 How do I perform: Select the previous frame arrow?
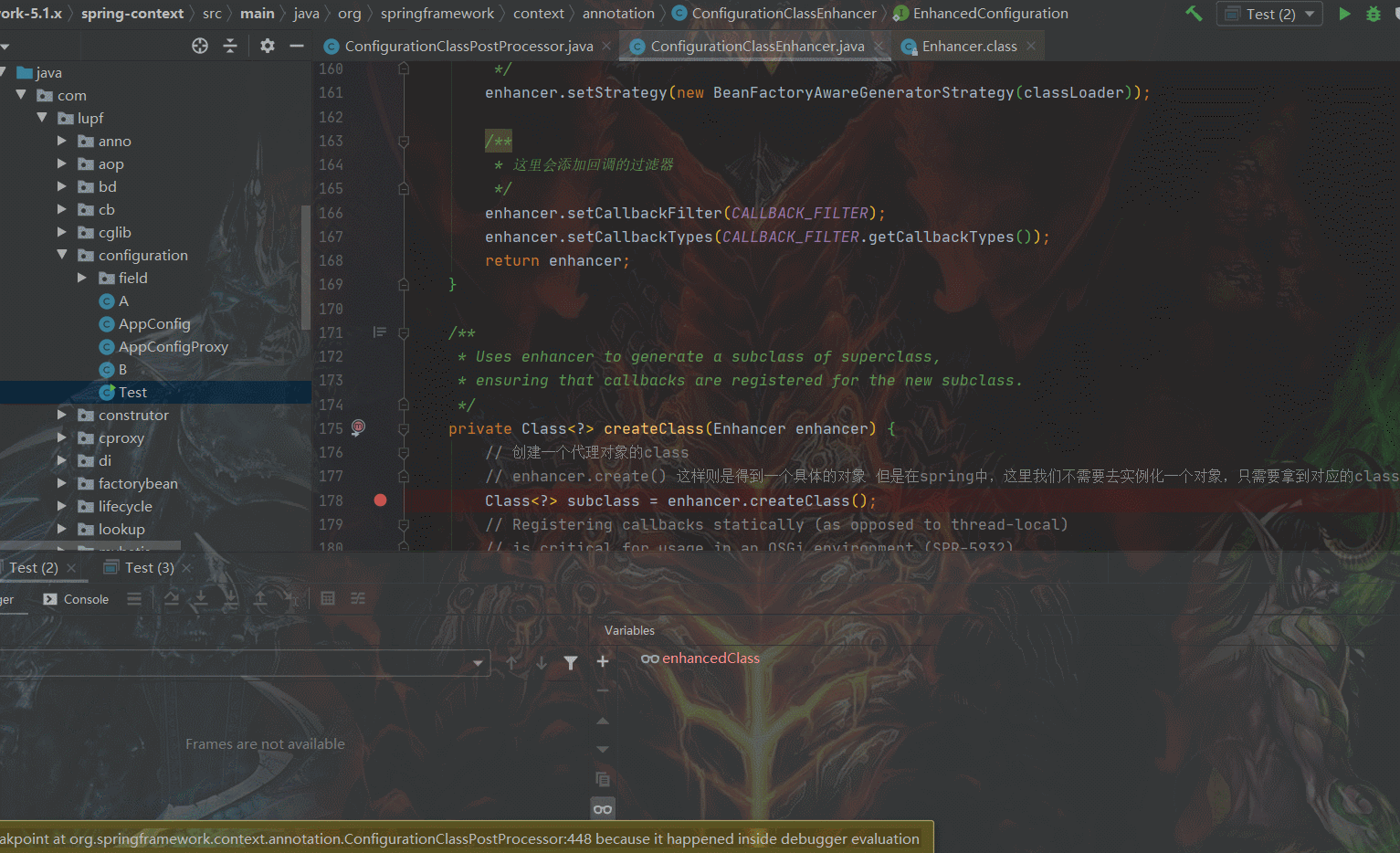click(511, 663)
